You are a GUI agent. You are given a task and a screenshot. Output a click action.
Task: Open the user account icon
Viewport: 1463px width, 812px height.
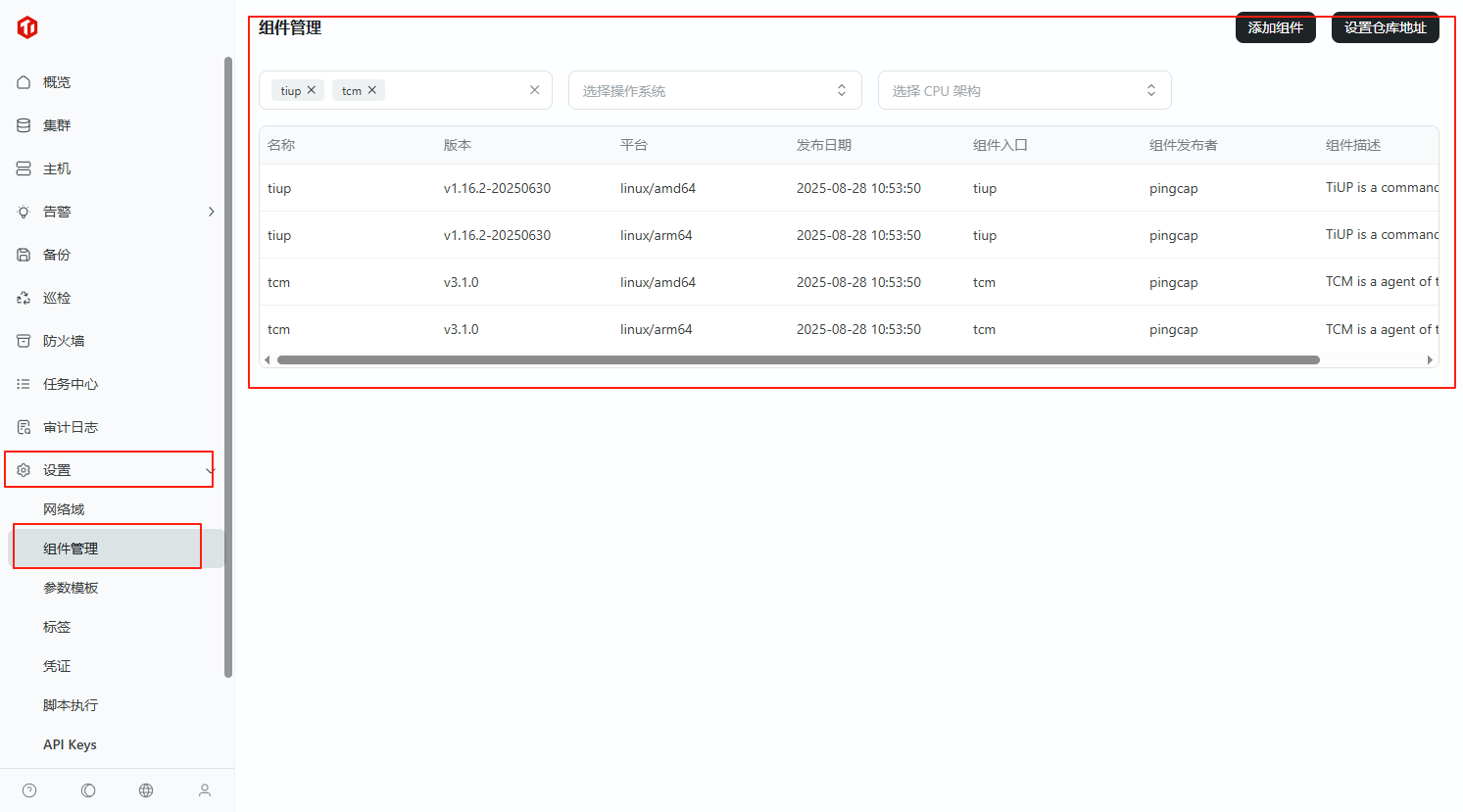[x=205, y=790]
